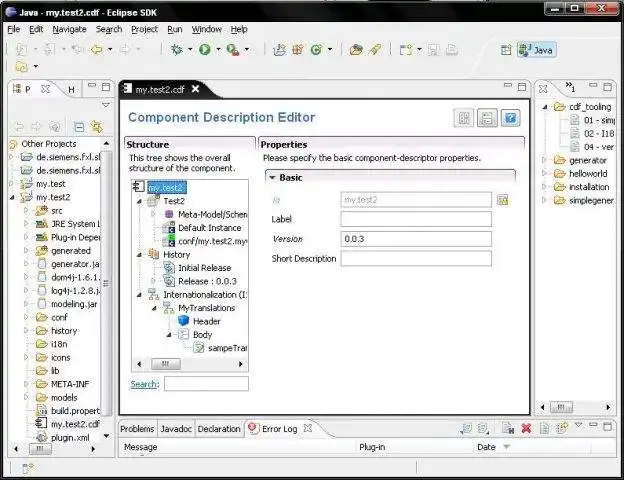This screenshot has height=480, width=624.
Task: Open the Java perspective button
Action: tap(537, 50)
